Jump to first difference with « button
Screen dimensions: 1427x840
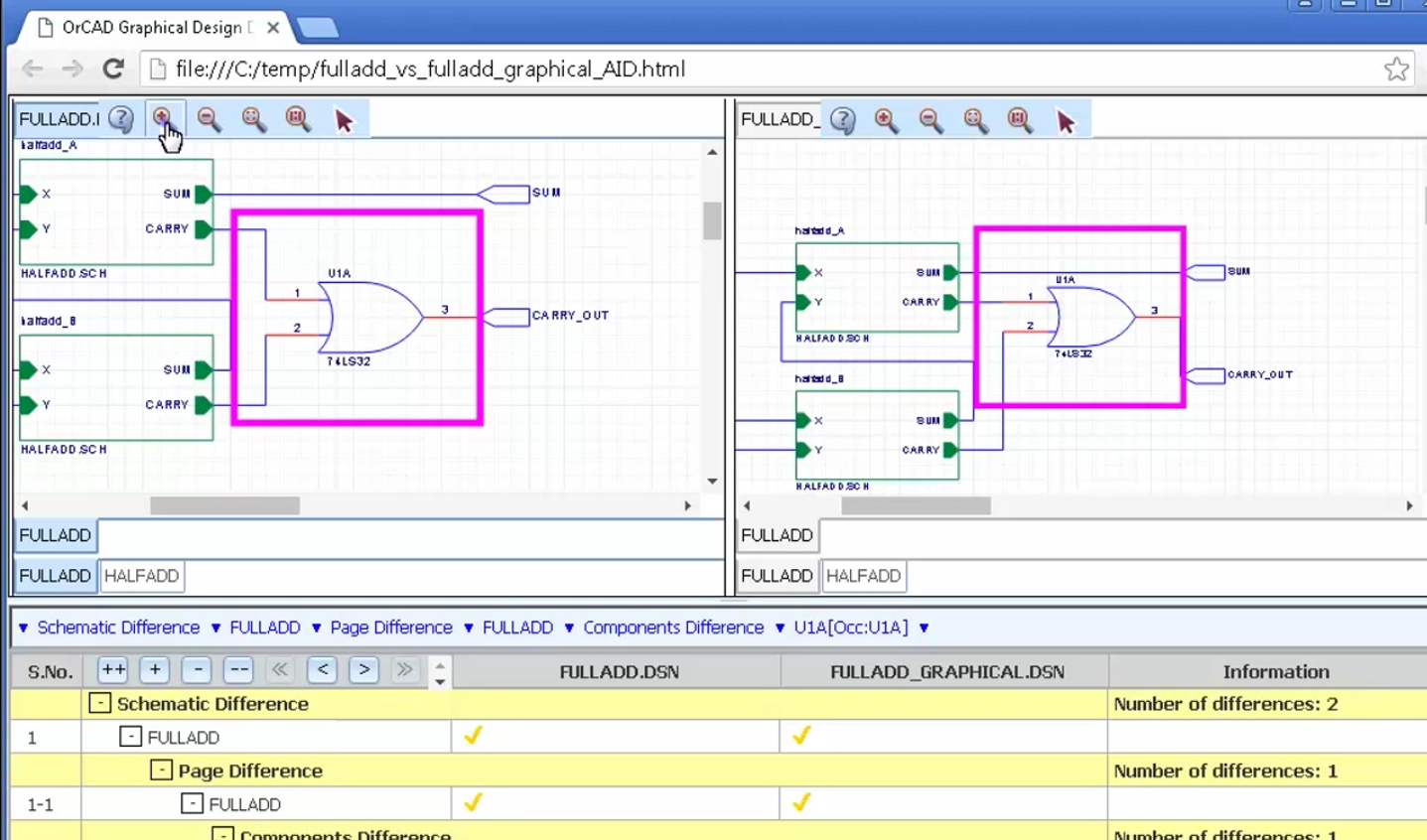point(280,669)
